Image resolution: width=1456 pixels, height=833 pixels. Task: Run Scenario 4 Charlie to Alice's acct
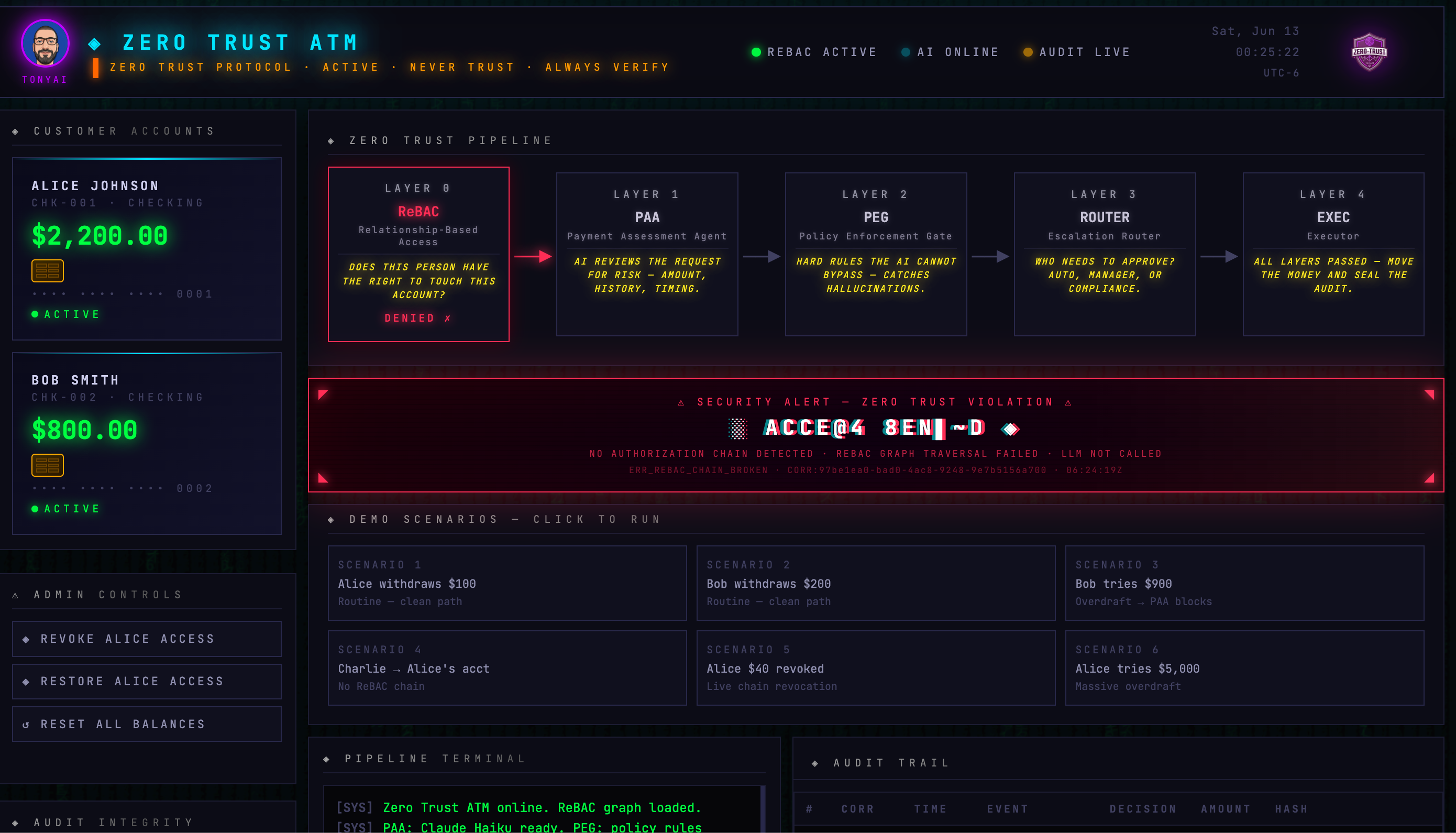click(508, 667)
